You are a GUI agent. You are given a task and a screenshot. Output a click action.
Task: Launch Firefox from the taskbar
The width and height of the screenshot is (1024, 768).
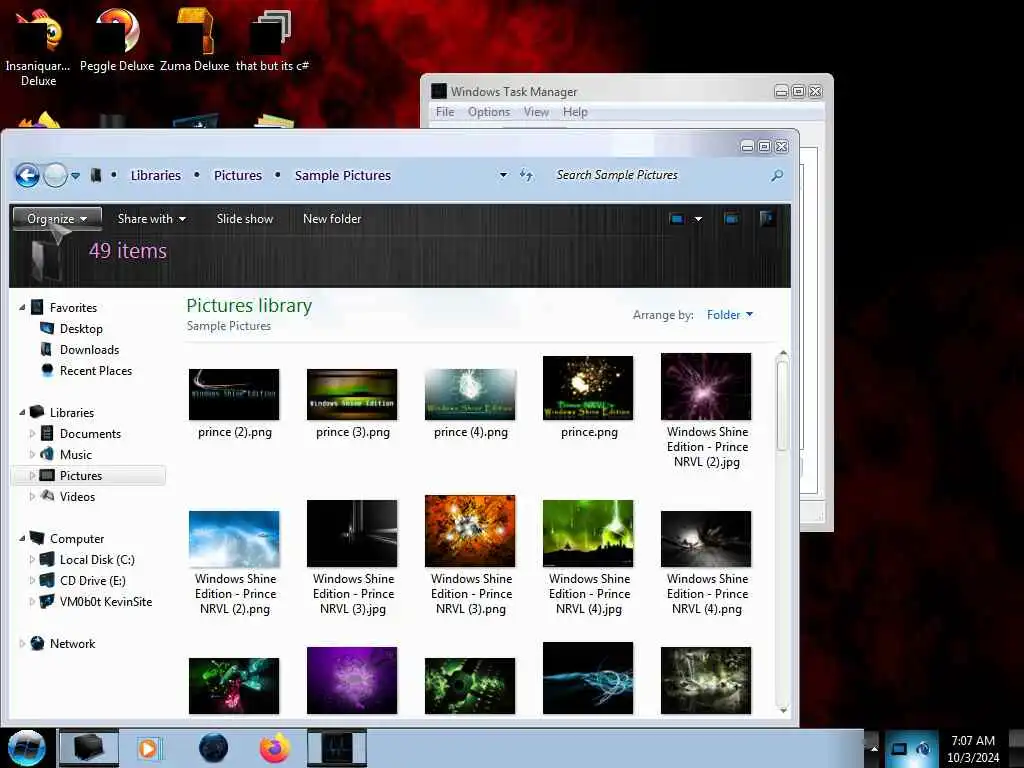coord(275,748)
